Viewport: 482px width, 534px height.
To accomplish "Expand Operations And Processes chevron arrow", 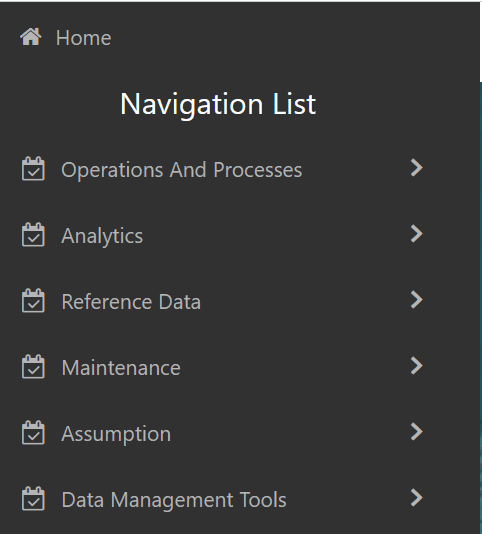I will [417, 168].
